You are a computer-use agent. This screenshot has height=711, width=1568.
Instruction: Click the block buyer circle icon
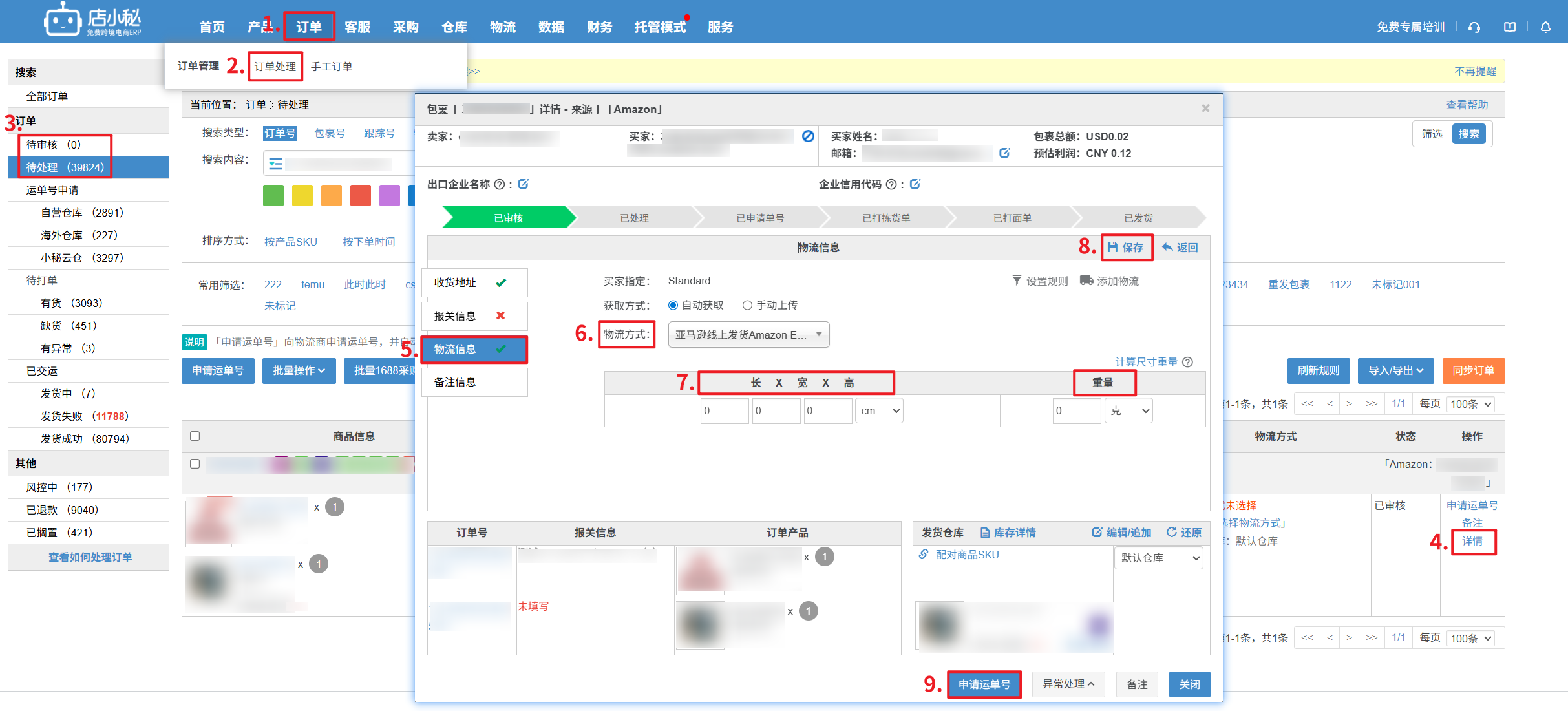pos(808,136)
